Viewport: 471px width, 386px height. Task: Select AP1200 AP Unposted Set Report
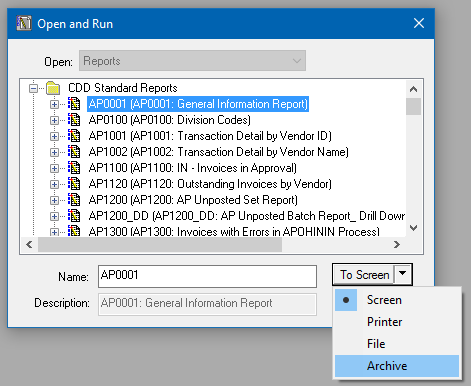pyautogui.click(x=193, y=200)
